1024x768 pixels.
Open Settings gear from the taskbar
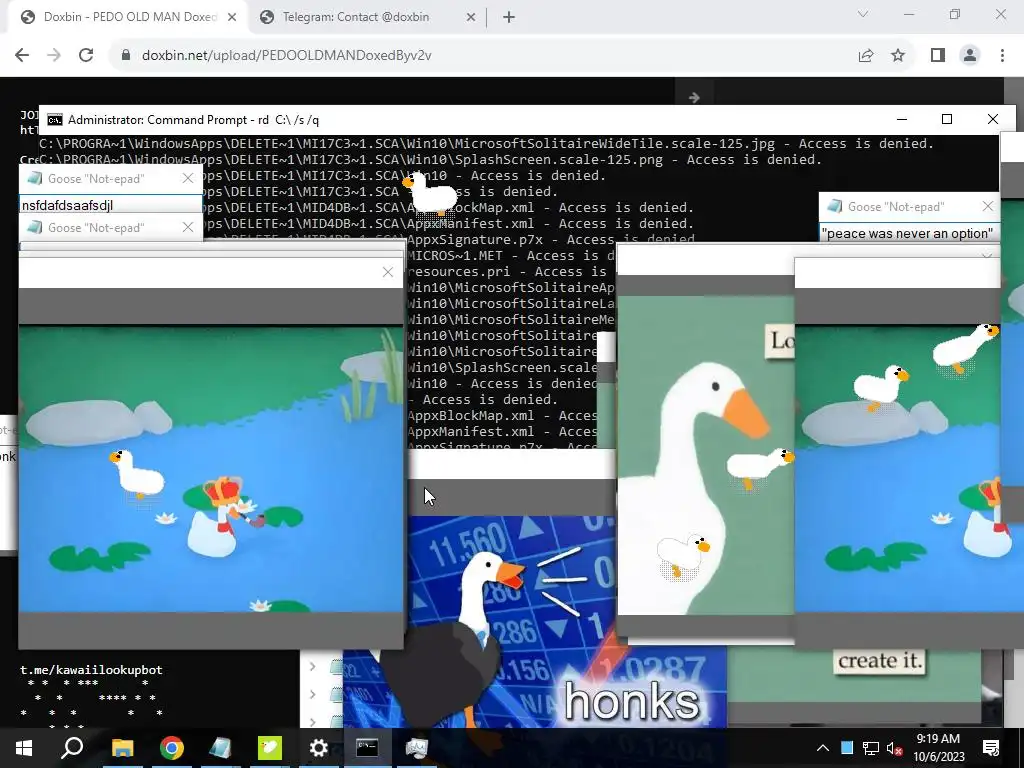[x=319, y=747]
